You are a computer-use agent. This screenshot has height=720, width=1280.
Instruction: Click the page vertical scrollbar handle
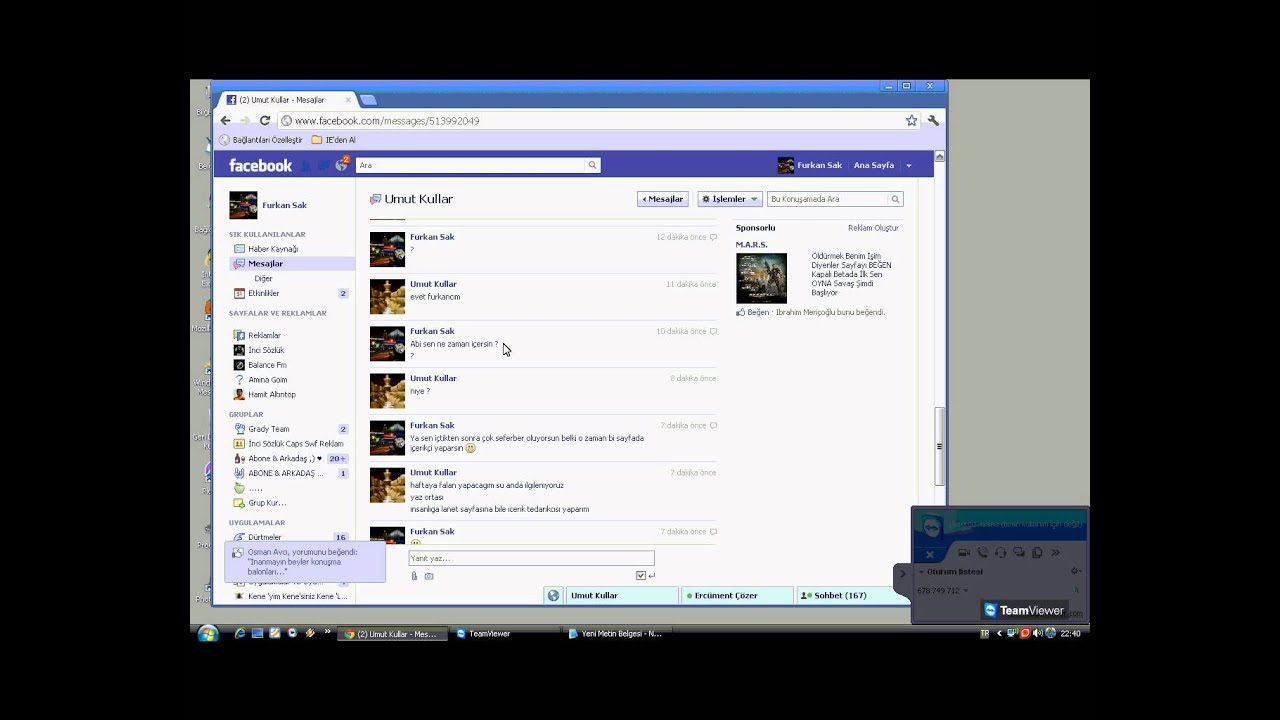tap(939, 446)
